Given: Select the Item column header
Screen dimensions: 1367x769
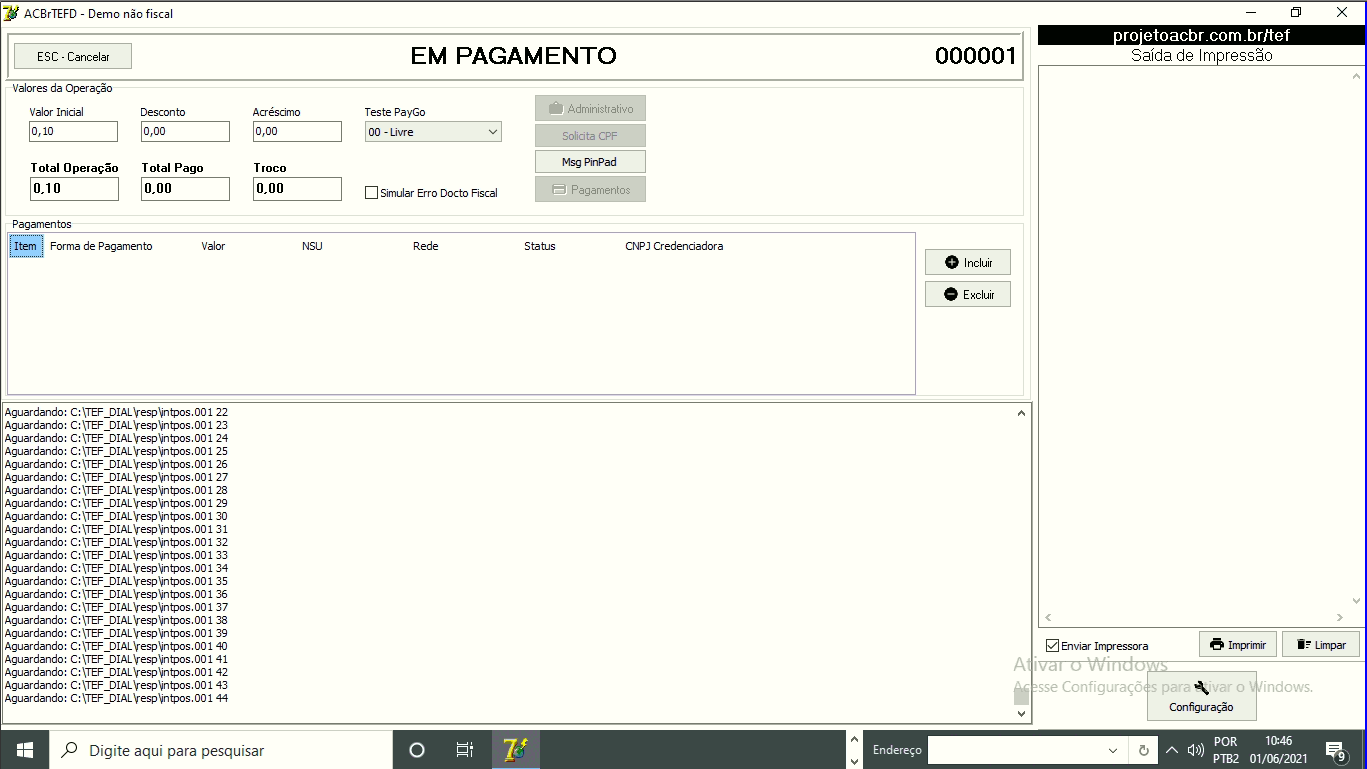Looking at the screenshot, I should 26,246.
